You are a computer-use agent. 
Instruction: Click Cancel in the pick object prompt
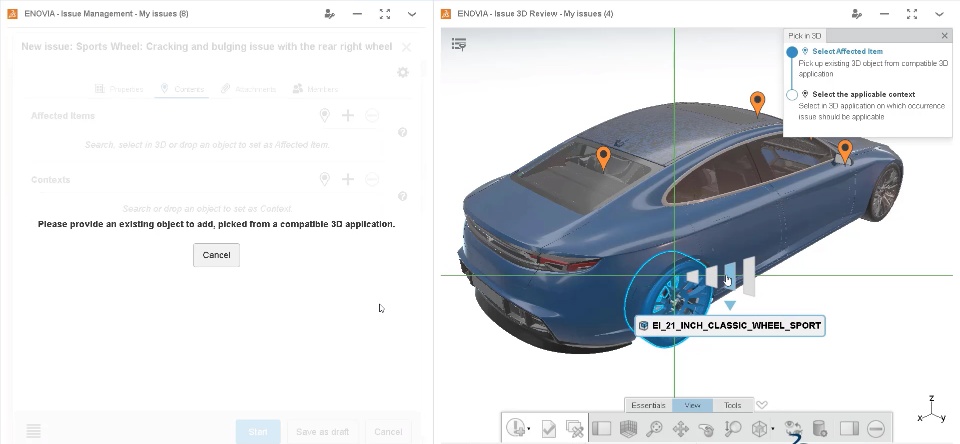pos(216,255)
